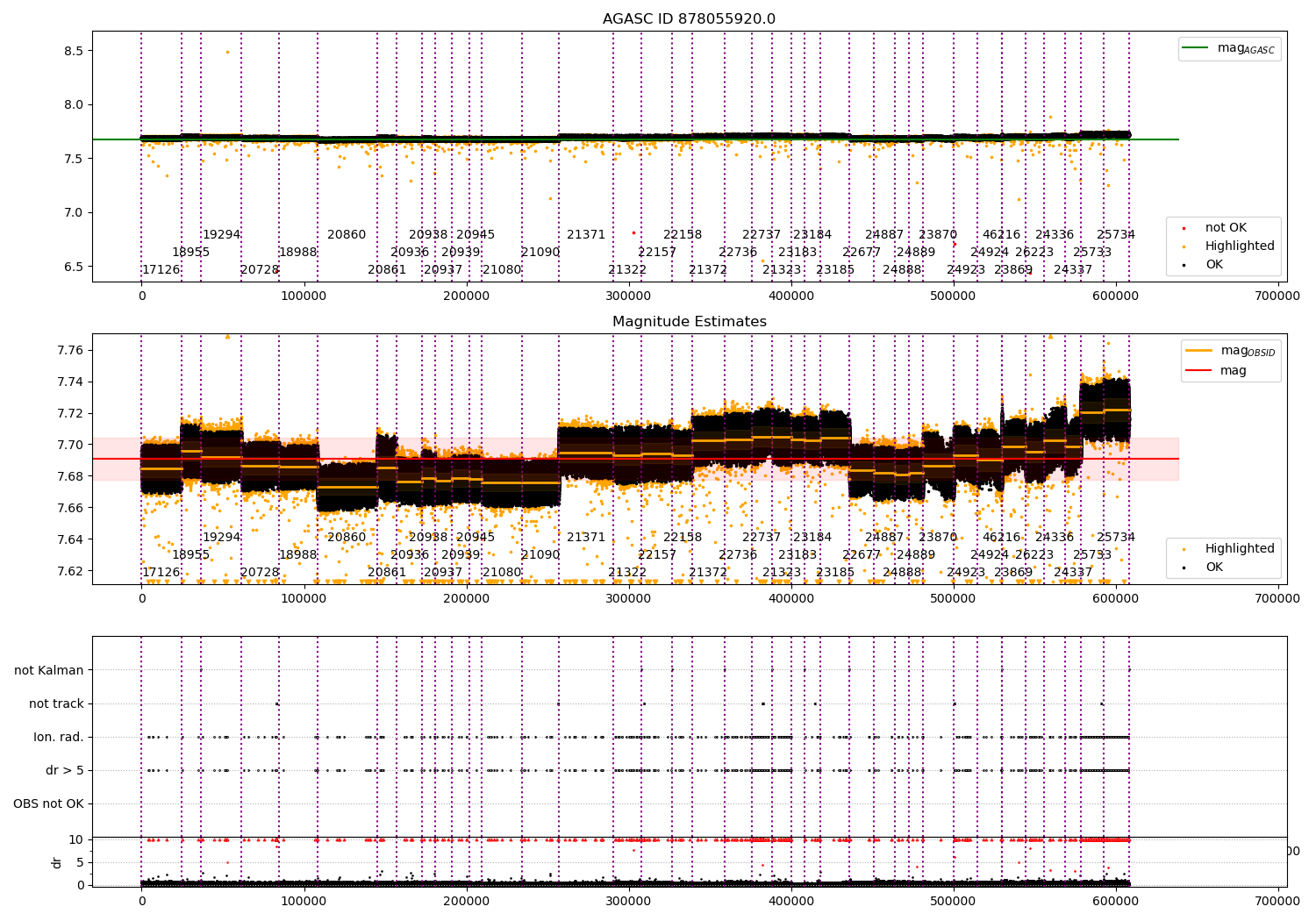1316x921 pixels.
Task: Click y-axis tick value 8.0
Action: (74, 105)
